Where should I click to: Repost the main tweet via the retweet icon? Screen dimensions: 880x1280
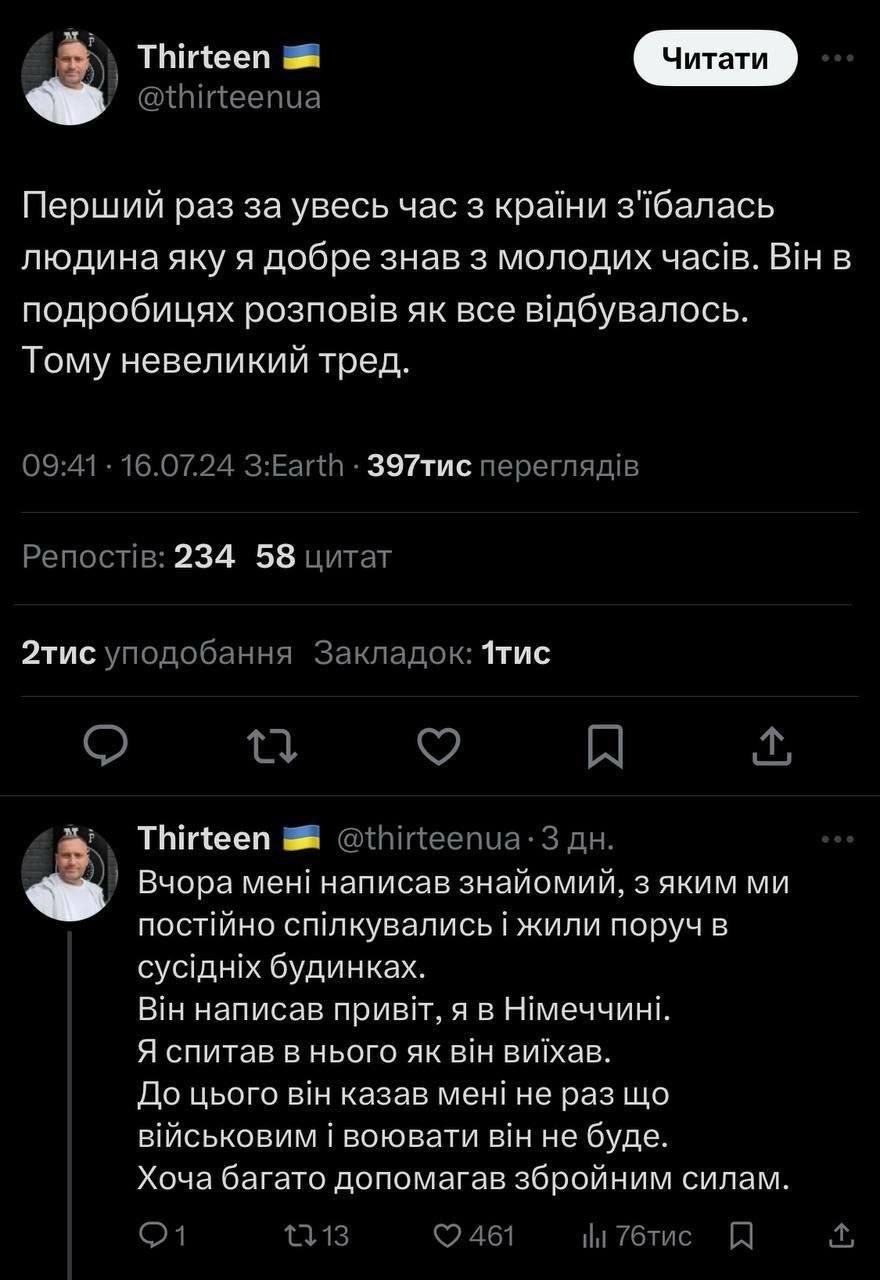point(272,746)
